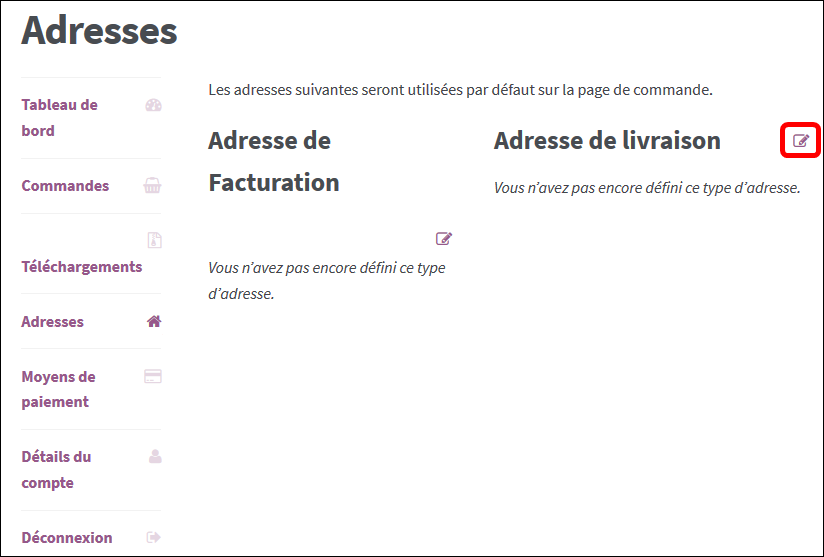Image resolution: width=824 pixels, height=557 pixels.
Task: Select Adresses in the account sidebar
Action: coord(53,322)
